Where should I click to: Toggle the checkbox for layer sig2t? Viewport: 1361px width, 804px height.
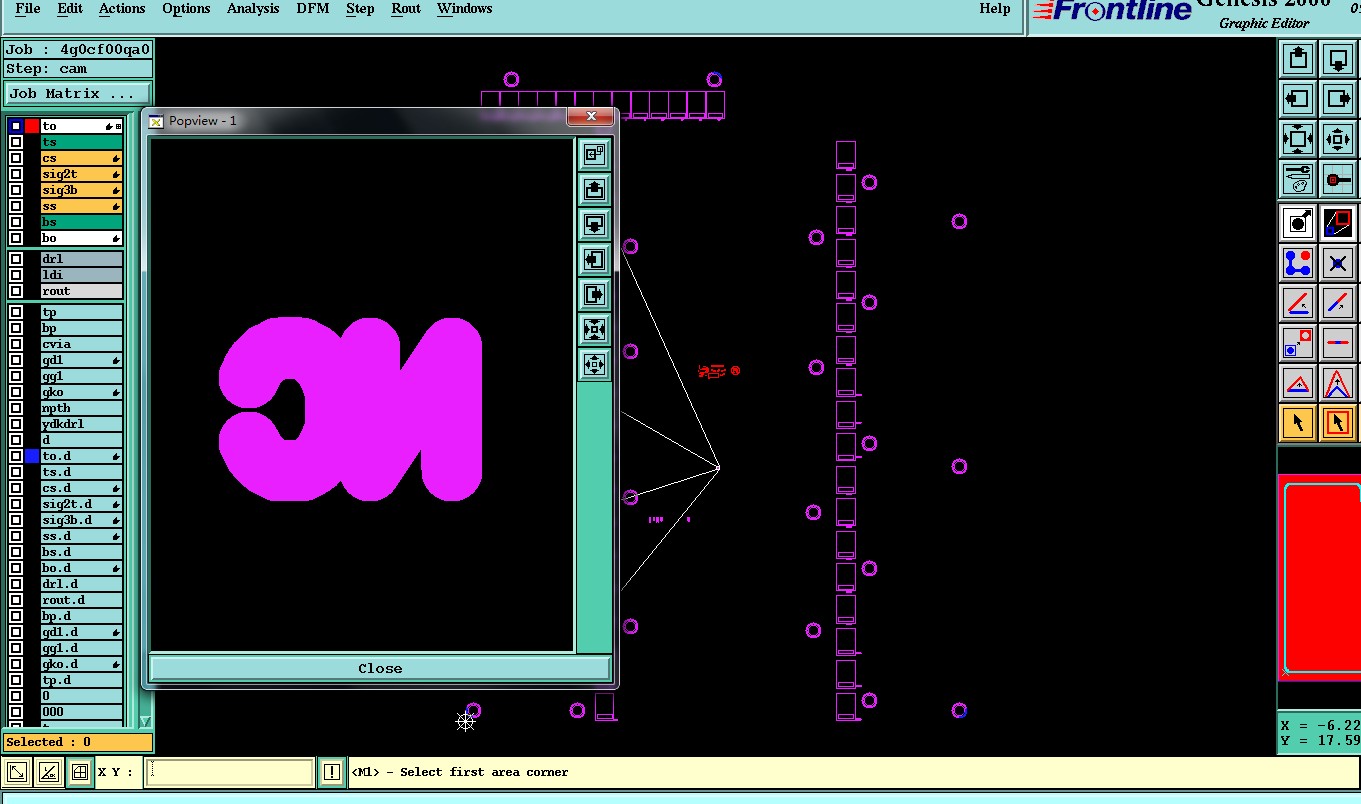click(x=16, y=174)
